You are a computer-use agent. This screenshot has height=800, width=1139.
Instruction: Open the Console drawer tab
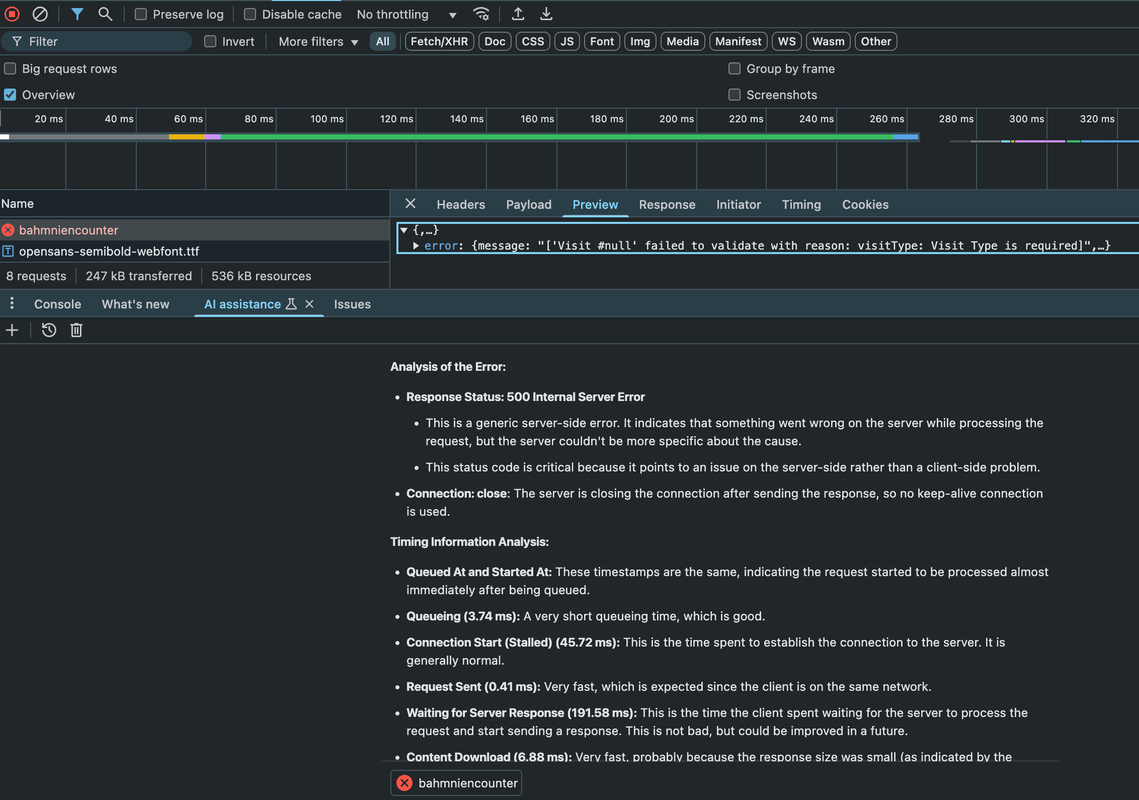coord(57,304)
